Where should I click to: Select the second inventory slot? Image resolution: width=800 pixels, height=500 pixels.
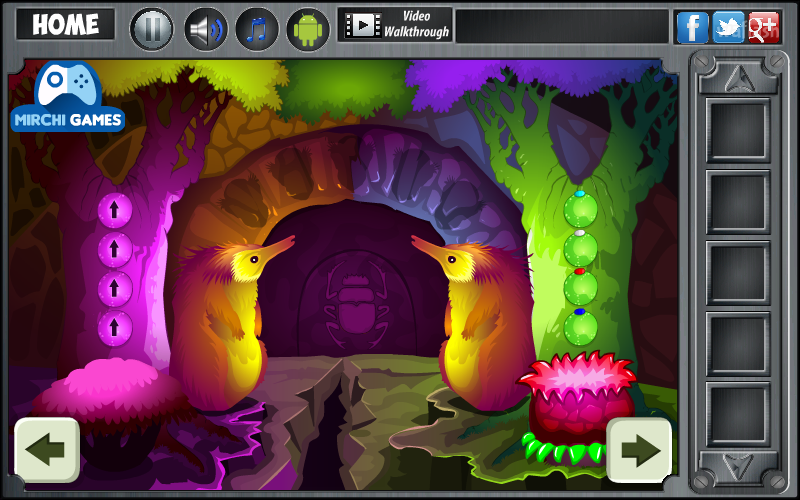coord(738,202)
